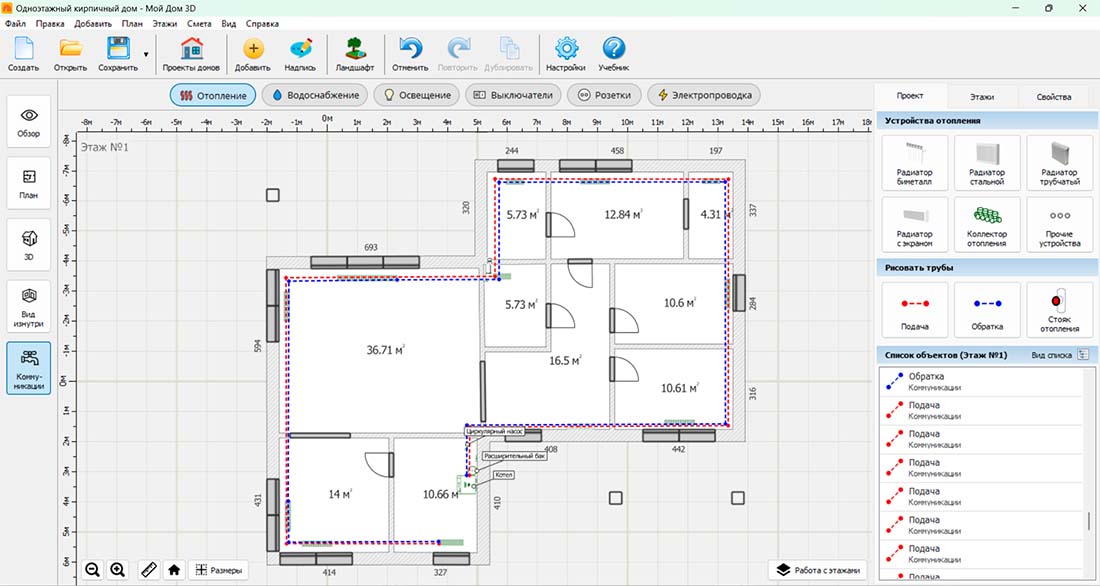Toggle the Отопление layer mode
The image size is (1100, 586).
212,95
